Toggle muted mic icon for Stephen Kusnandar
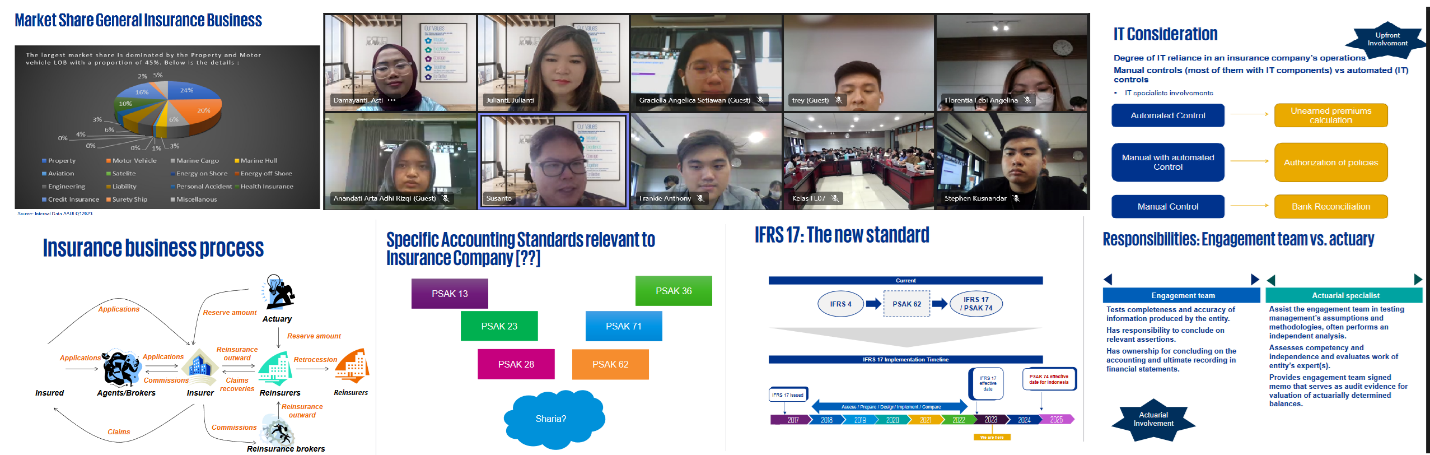 pyautogui.click(x=1017, y=199)
